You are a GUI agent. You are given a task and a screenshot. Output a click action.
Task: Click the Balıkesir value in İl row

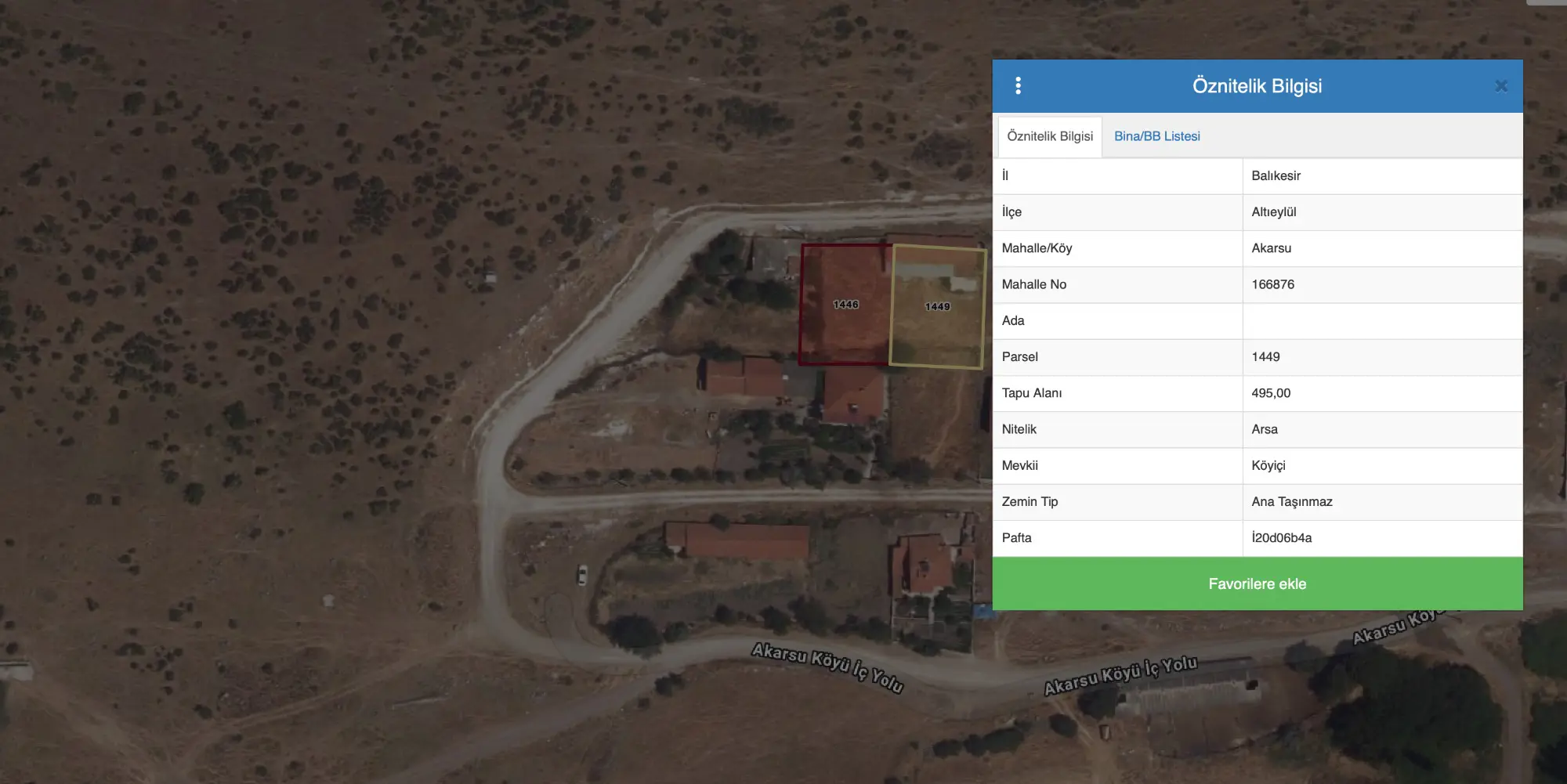[1276, 175]
